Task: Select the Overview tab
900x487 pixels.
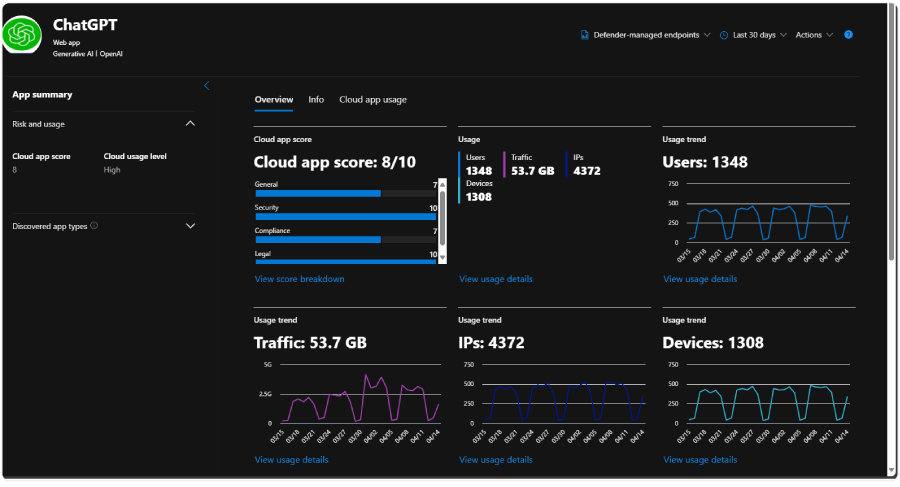Action: click(274, 99)
